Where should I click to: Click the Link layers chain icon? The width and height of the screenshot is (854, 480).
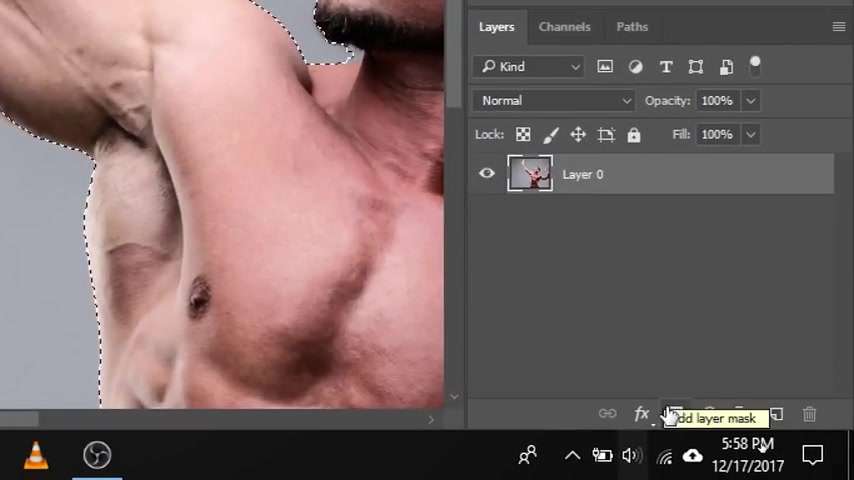(607, 414)
